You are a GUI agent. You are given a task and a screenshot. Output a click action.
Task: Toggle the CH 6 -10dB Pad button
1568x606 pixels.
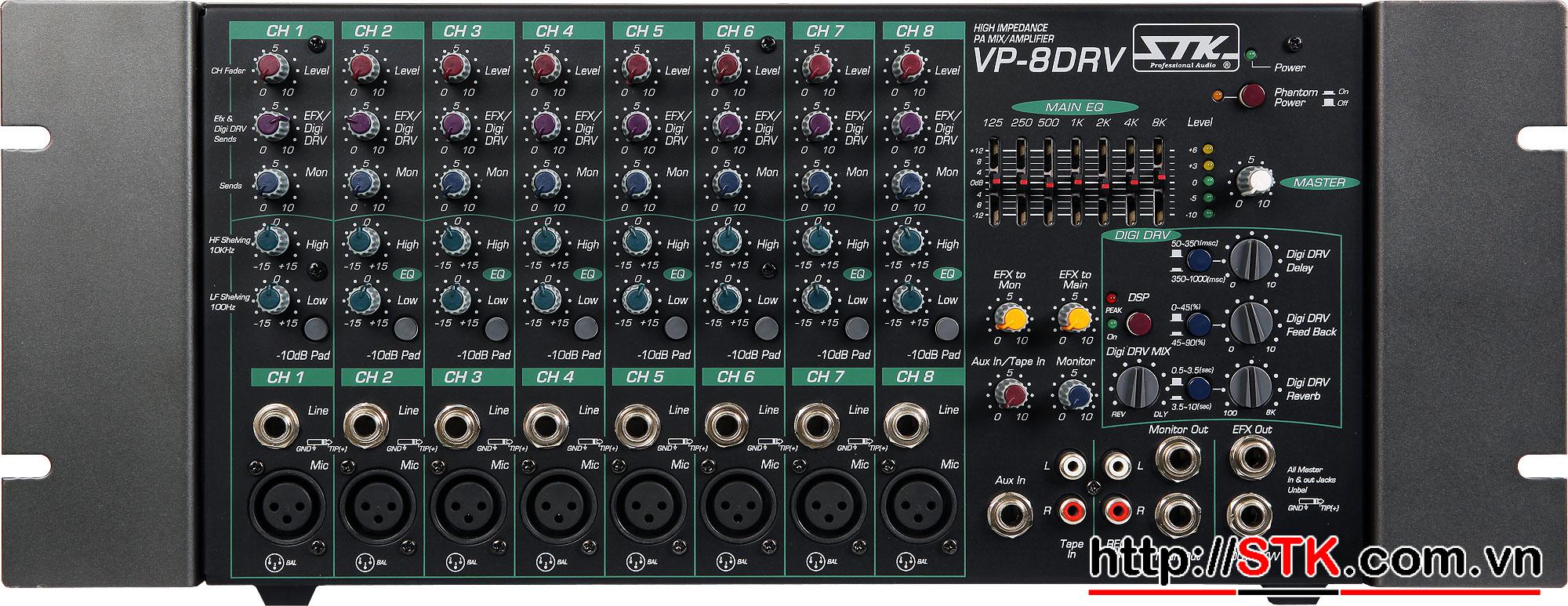coord(766,328)
